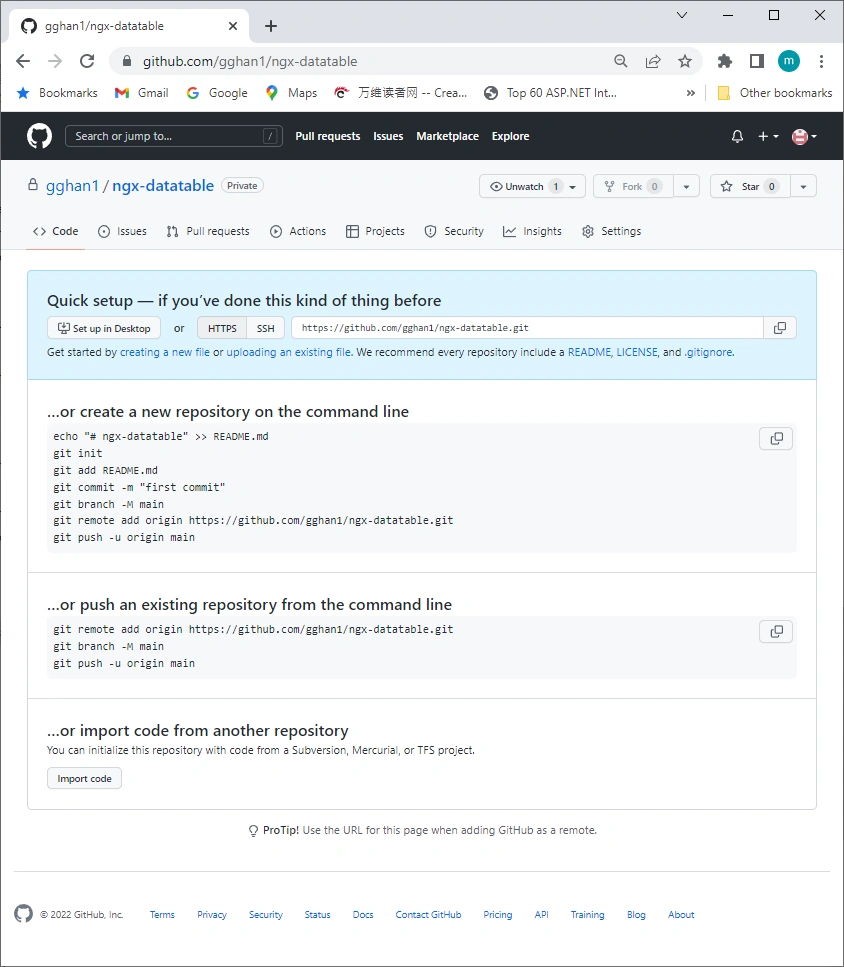Open the Pricing footer link
This screenshot has width=844, height=967.
(x=498, y=915)
